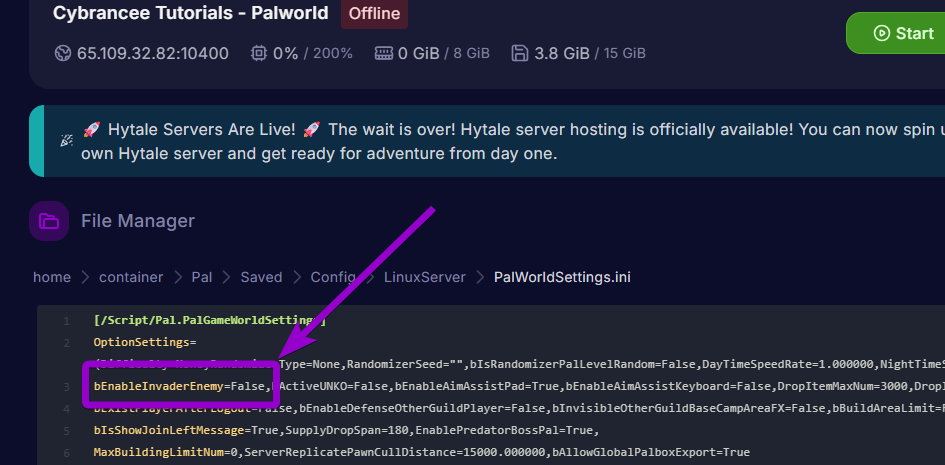Click the CPU chip usage icon

point(258,53)
